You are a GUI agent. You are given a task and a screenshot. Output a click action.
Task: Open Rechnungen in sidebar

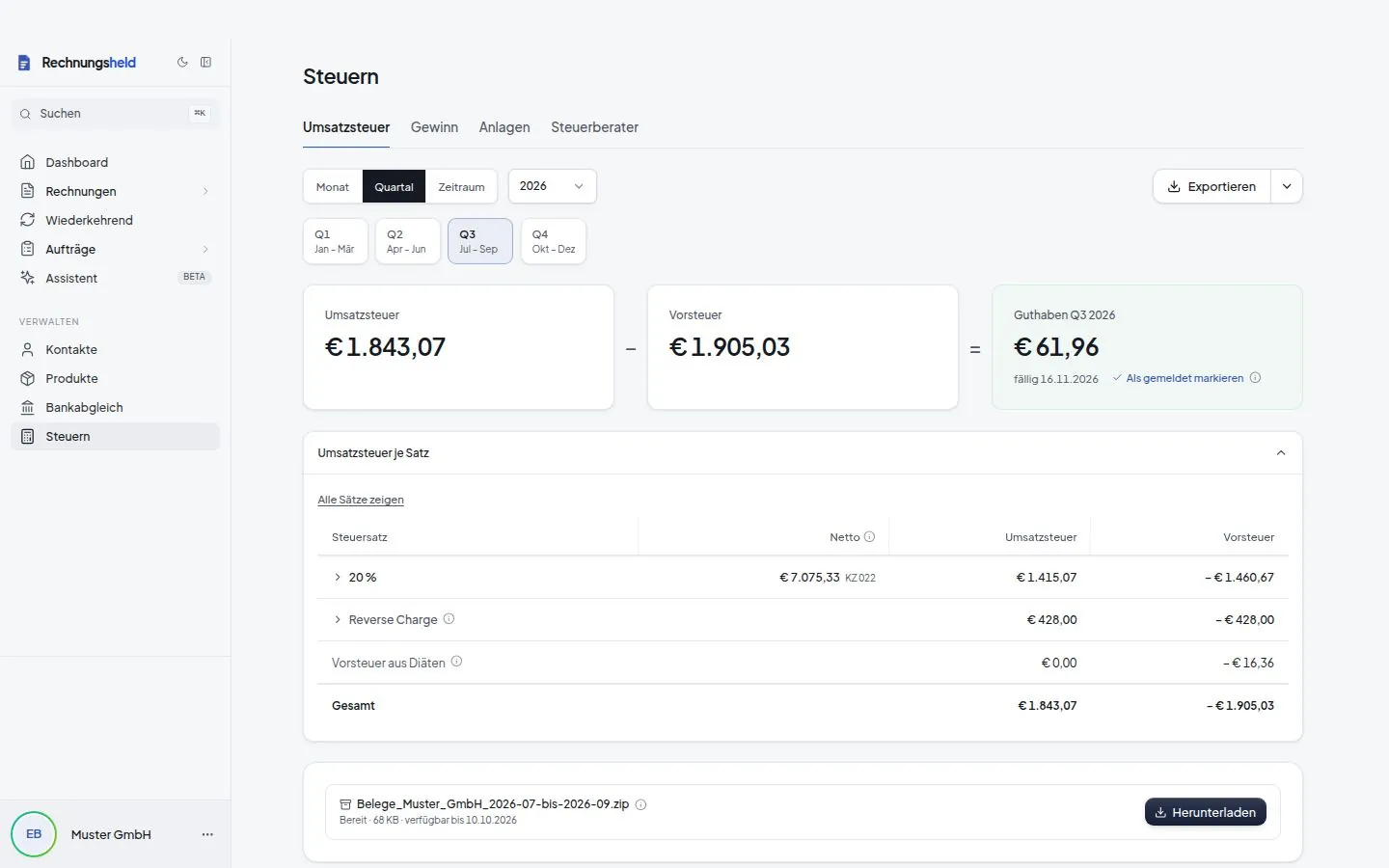click(116, 191)
